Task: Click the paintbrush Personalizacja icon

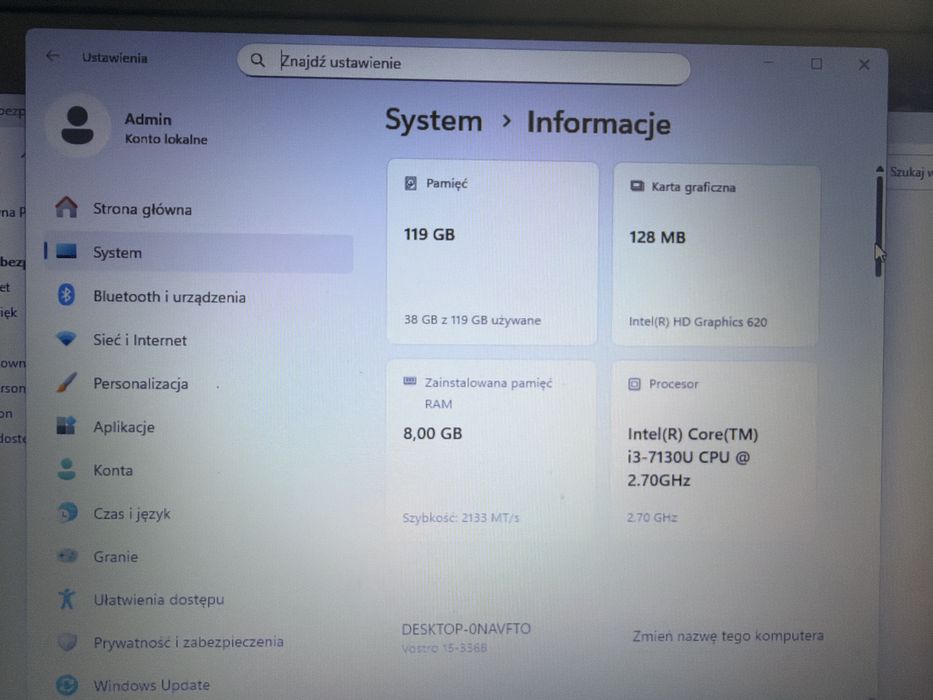Action: [67, 382]
